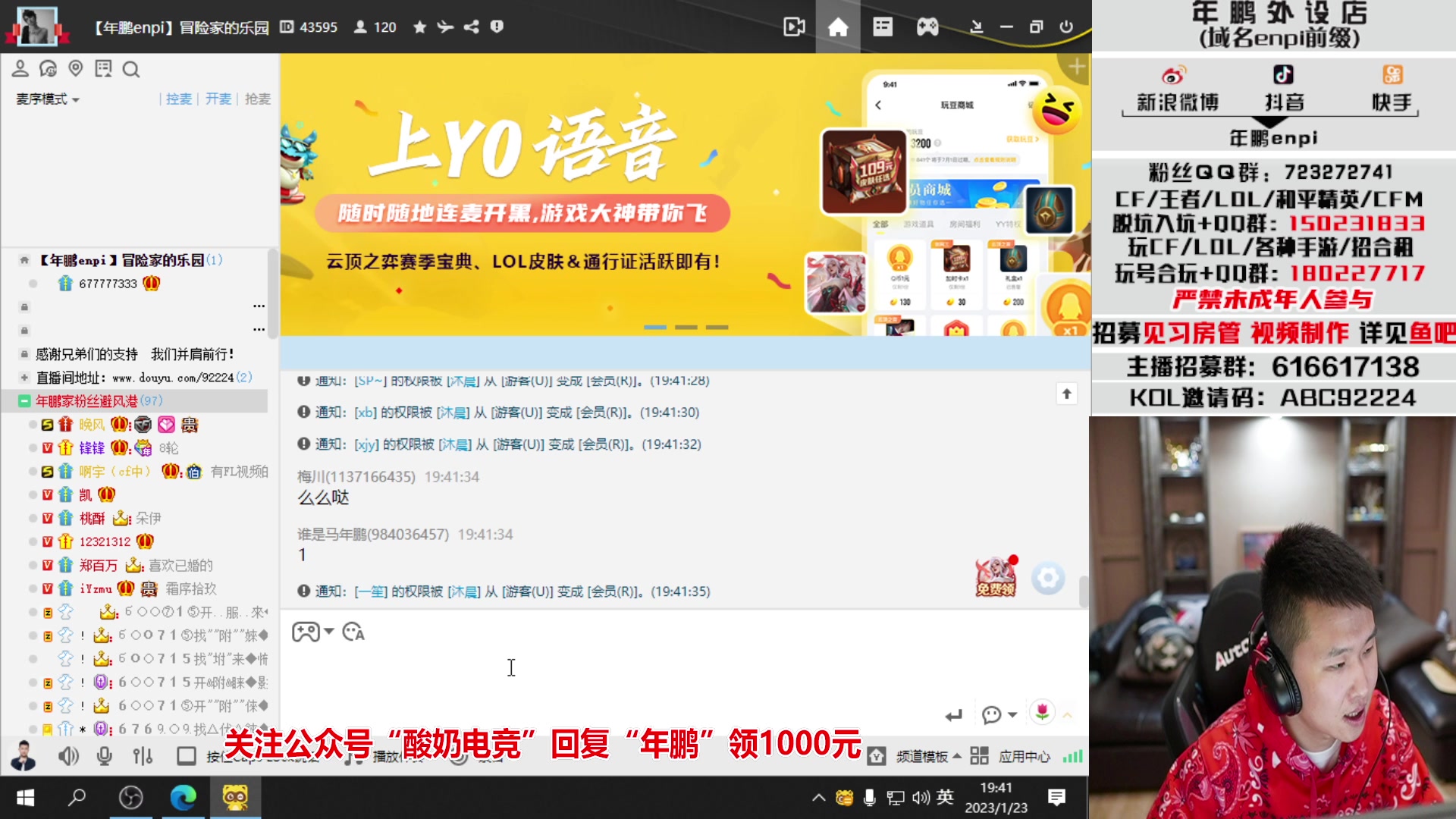
Task: Click the 免费领 free gift icon
Action: click(996, 577)
